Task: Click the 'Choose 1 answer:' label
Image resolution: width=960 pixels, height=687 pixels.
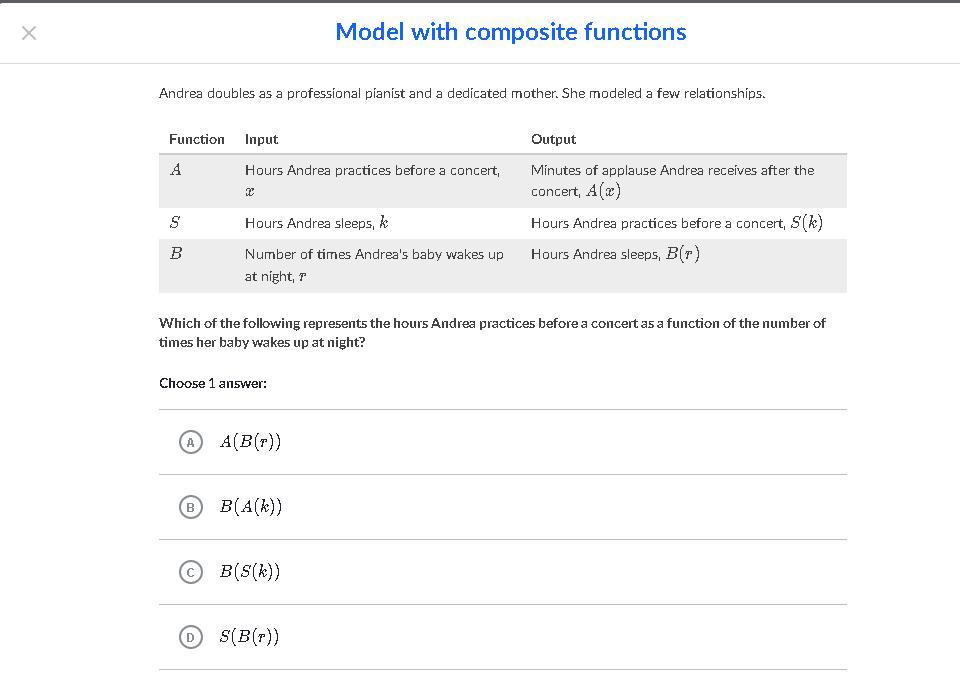Action: [x=213, y=383]
